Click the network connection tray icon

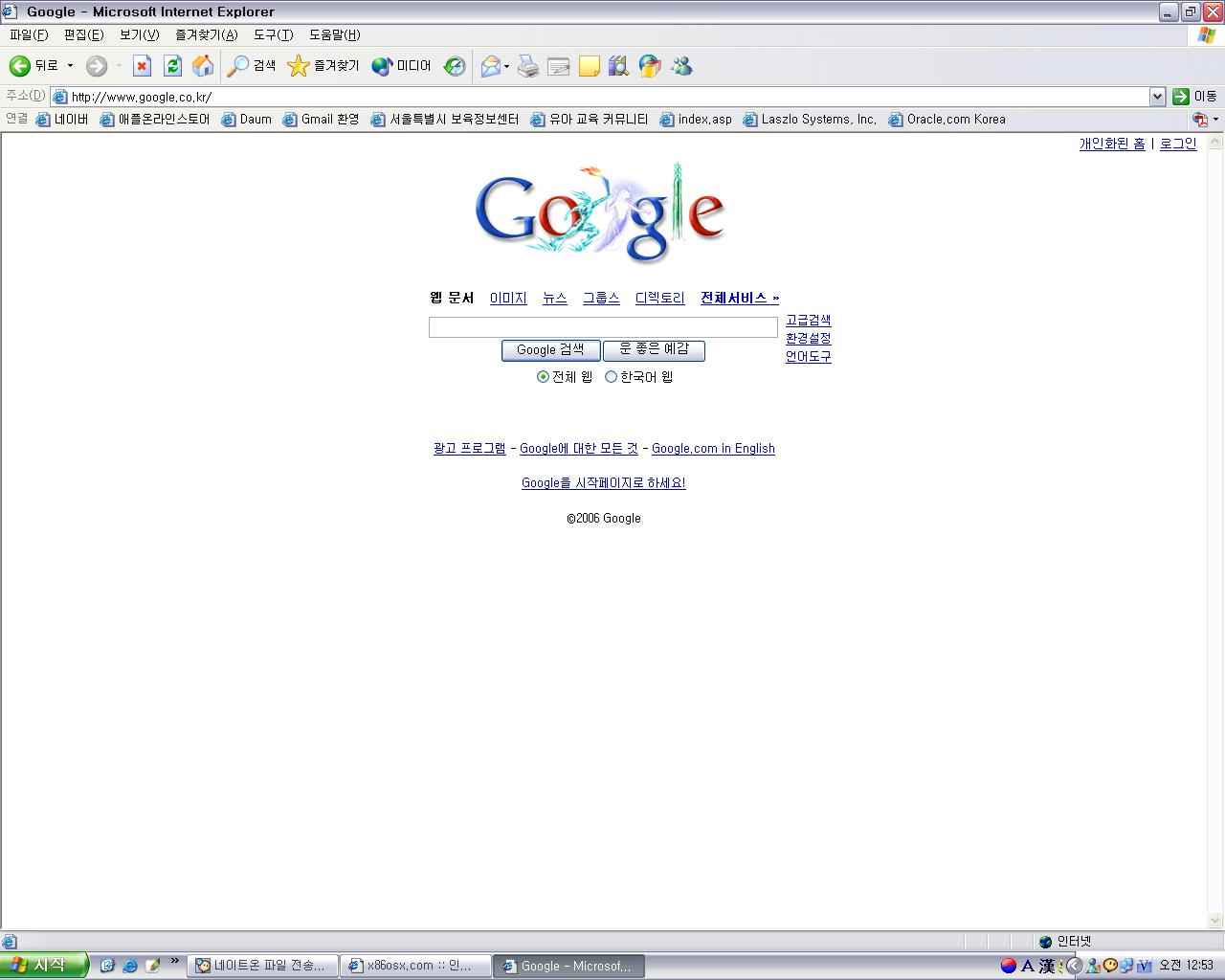1126,966
